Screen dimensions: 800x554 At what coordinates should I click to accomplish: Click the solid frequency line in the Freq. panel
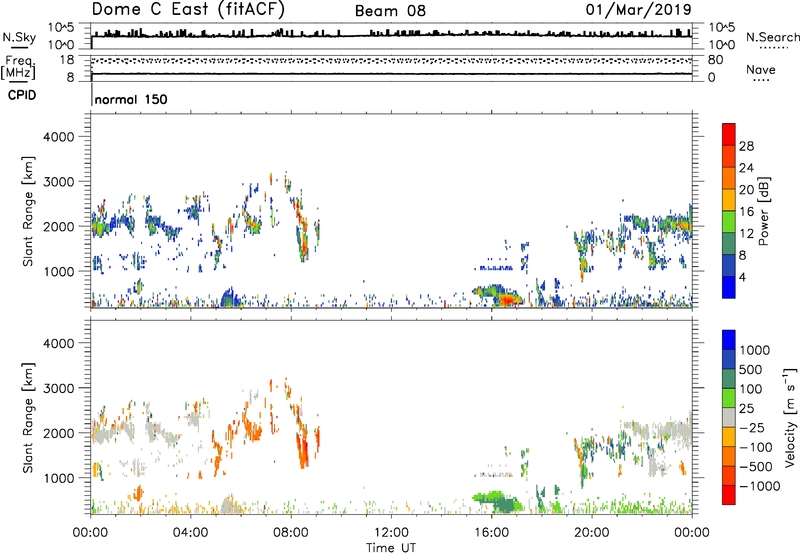(x=391, y=74)
